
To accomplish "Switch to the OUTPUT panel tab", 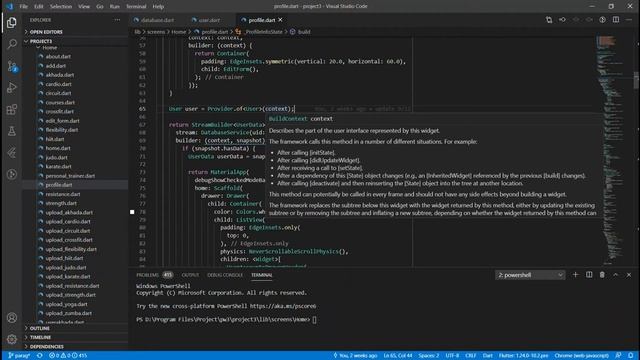I will coord(190,275).
